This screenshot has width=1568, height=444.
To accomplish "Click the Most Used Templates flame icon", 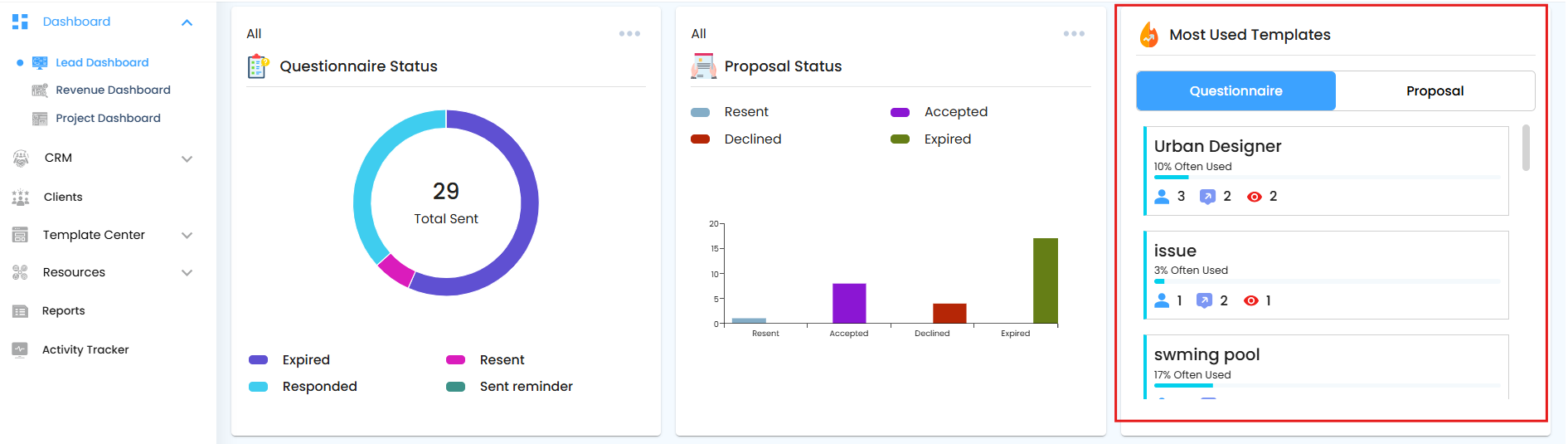I will point(1148,35).
